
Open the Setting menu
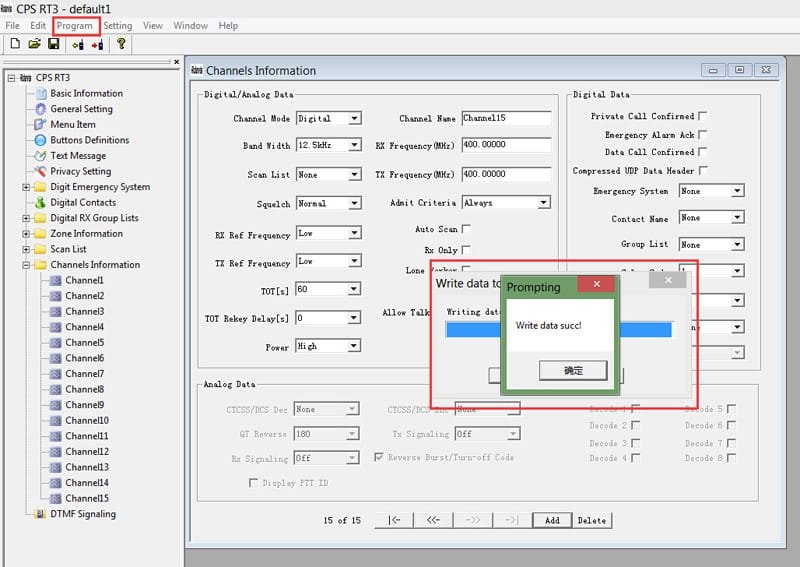117,26
